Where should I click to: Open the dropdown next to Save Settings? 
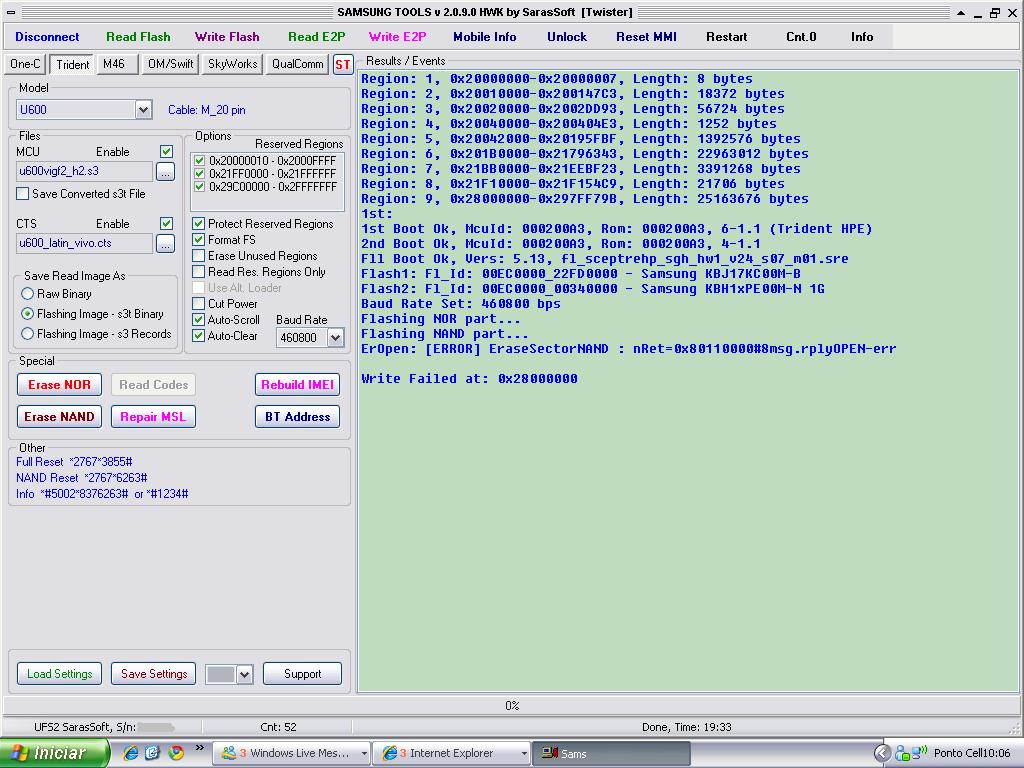(245, 675)
